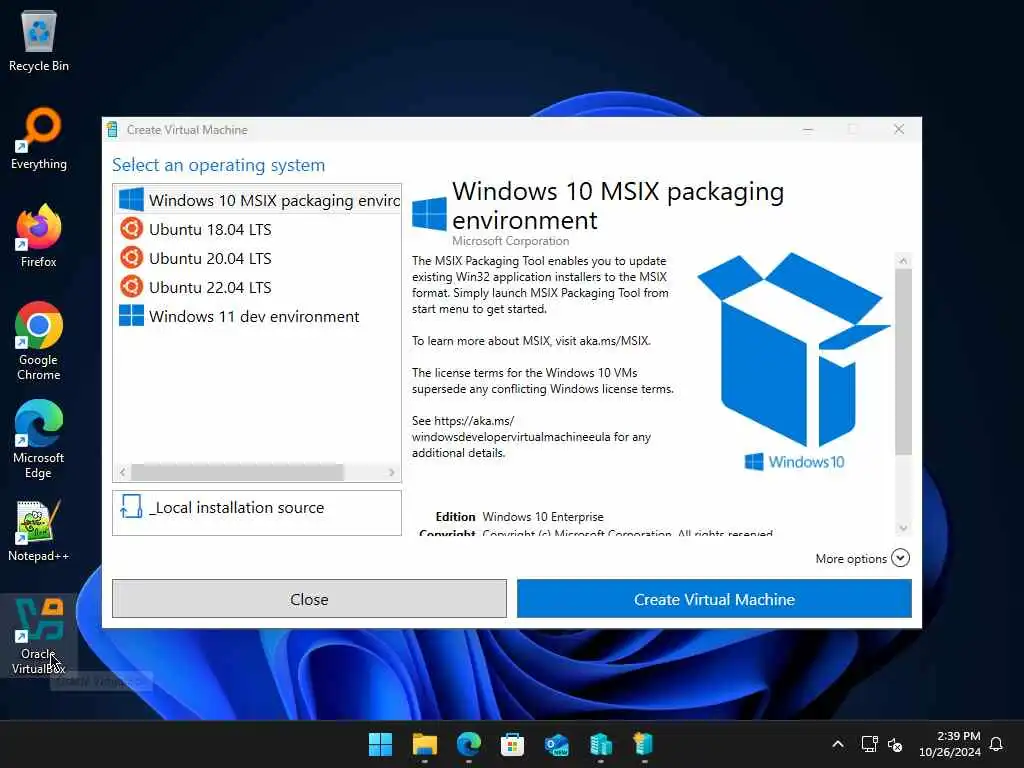
Task: Click the Ubuntu 18.04 LTS logo icon
Action: [x=131, y=229]
